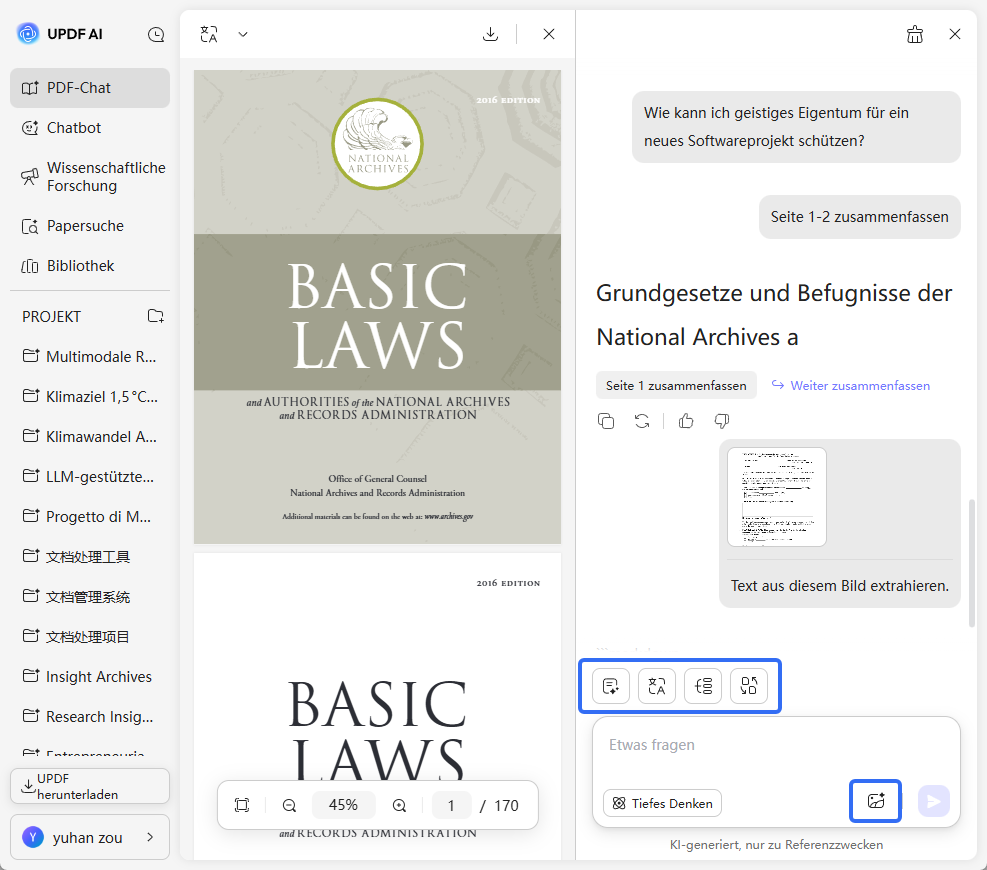Open the Bibliothek

point(90,266)
